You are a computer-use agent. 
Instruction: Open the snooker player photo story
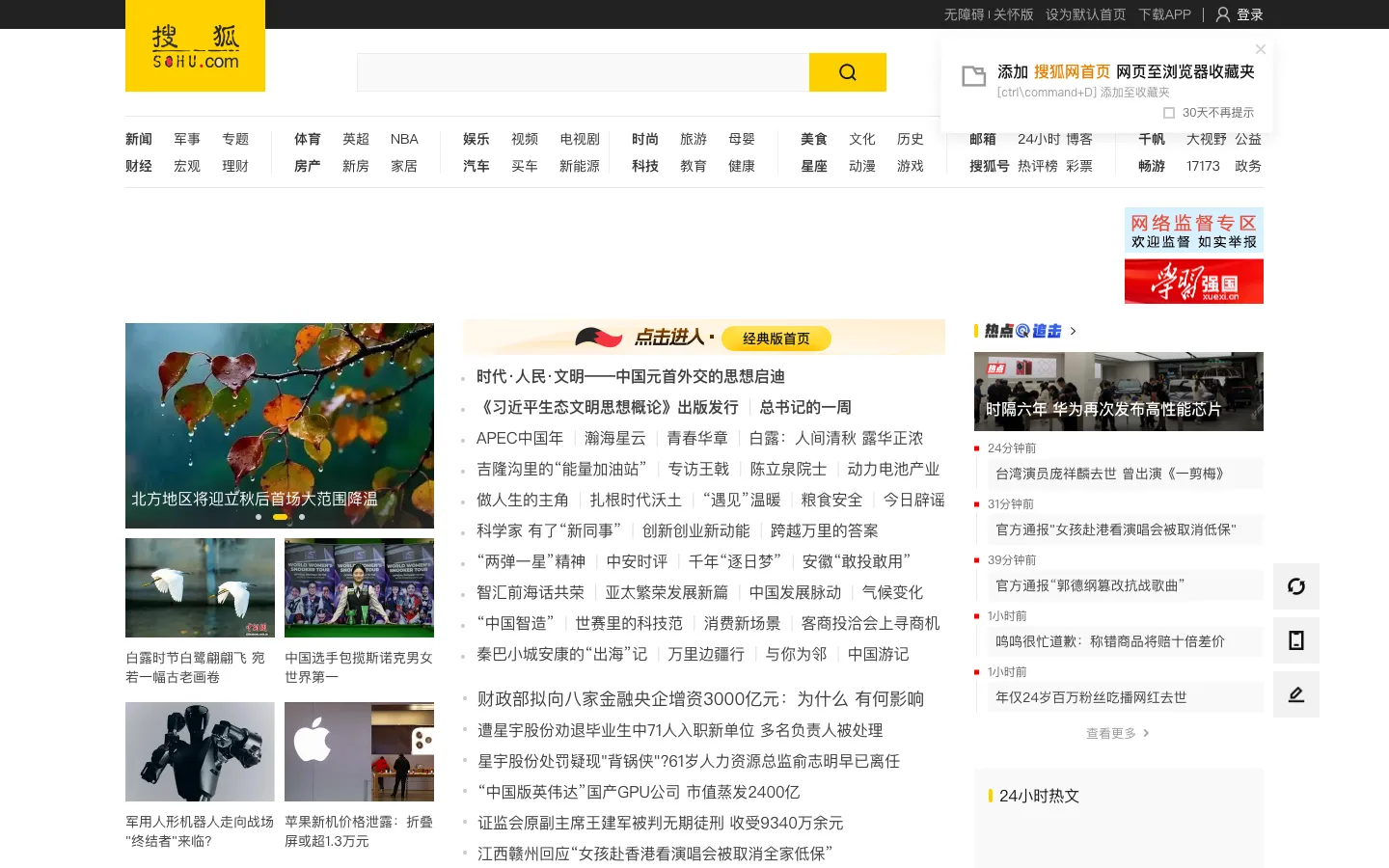coord(359,587)
